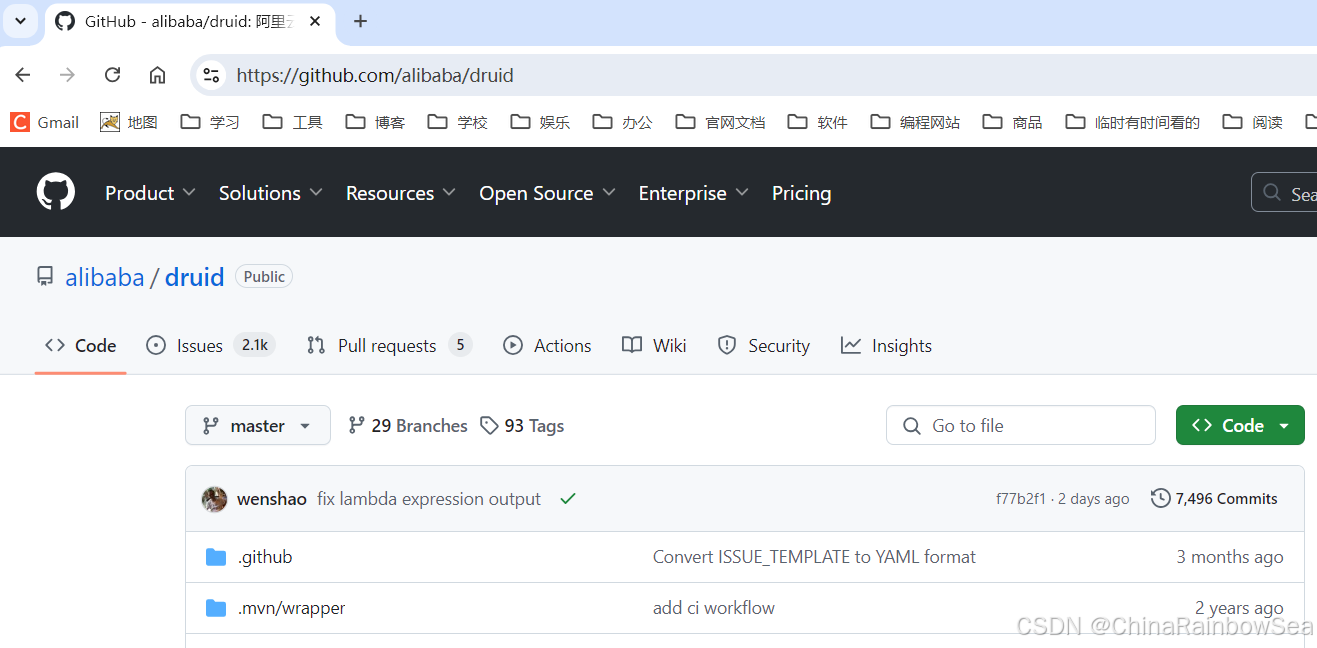Open the Wiki book icon
1317x648 pixels.
coord(631,345)
